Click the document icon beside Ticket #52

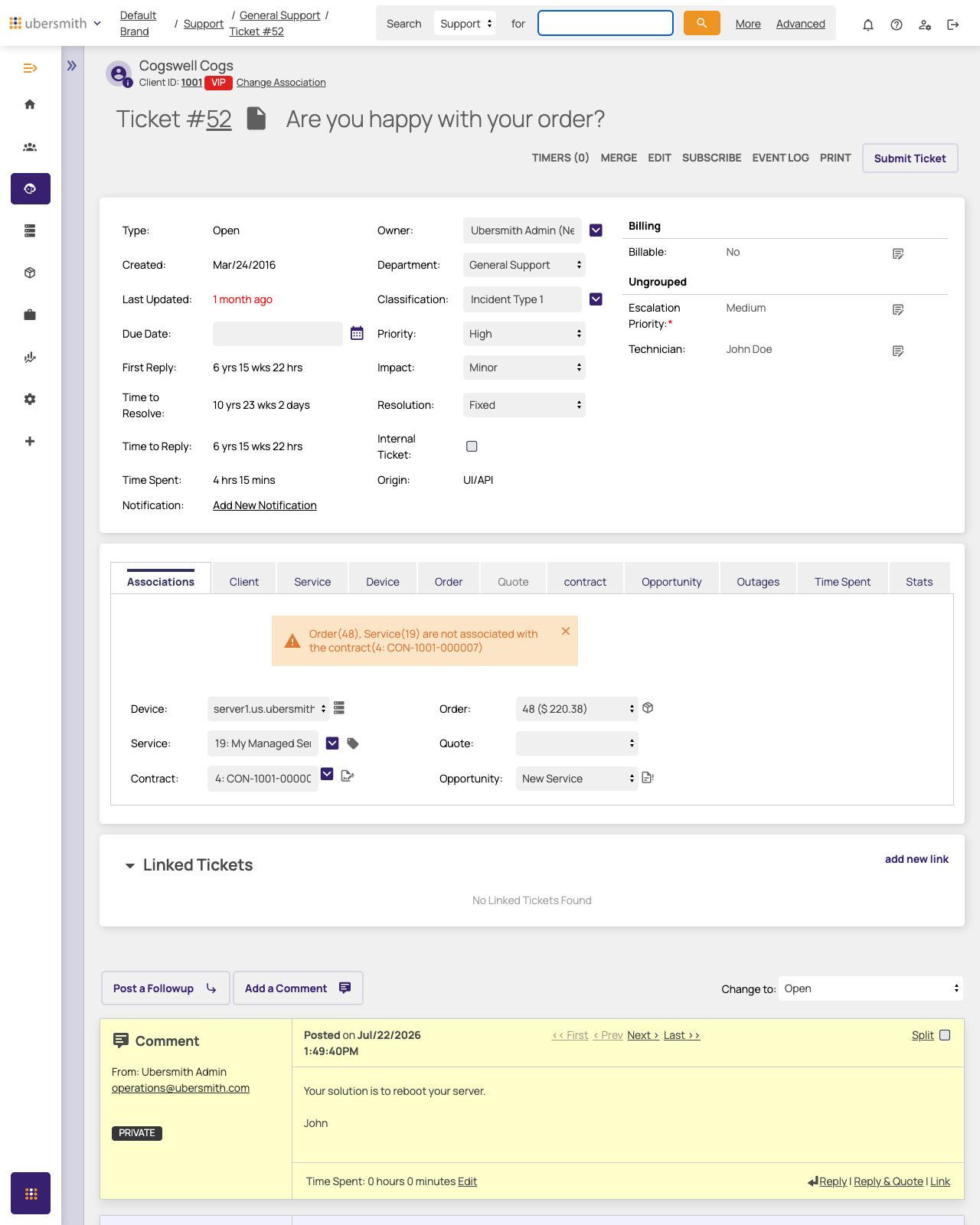click(x=256, y=119)
